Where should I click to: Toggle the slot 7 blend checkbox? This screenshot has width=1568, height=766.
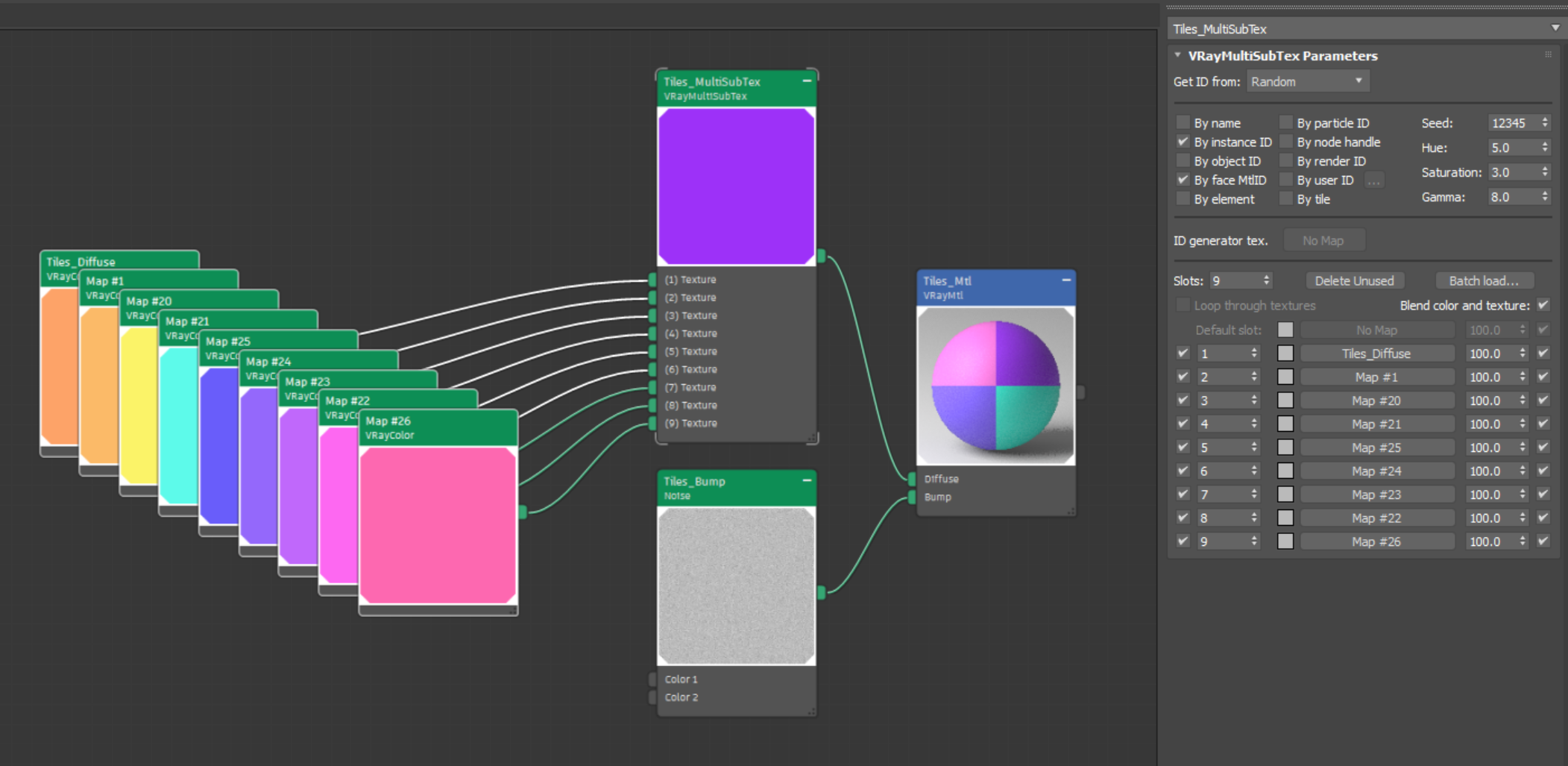point(1543,494)
